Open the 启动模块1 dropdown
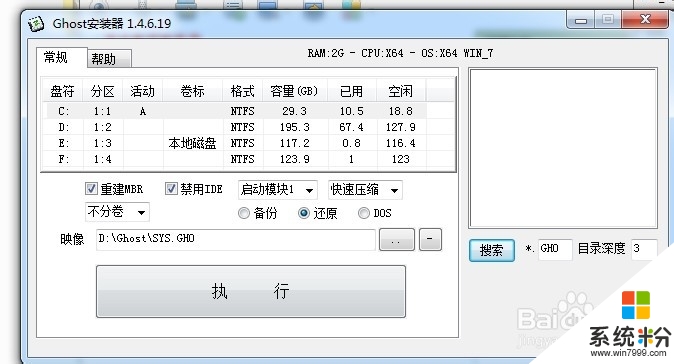The image size is (674, 364). [x=278, y=190]
